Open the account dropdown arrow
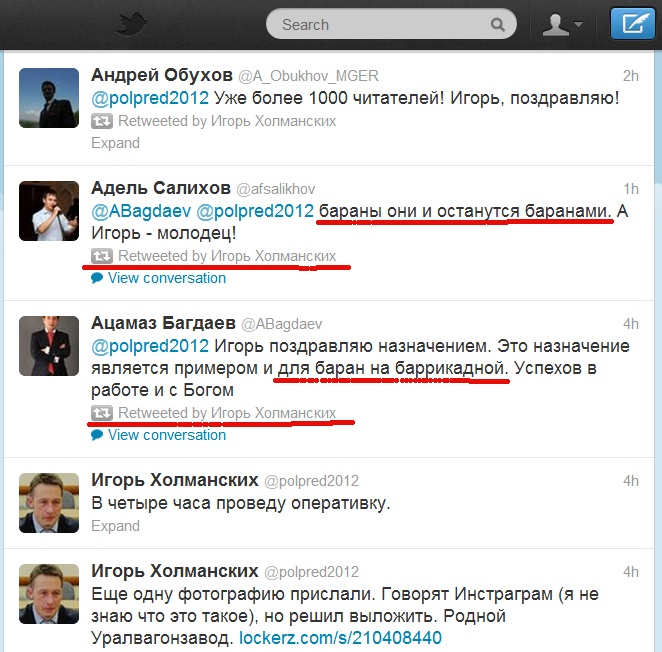 578,24
